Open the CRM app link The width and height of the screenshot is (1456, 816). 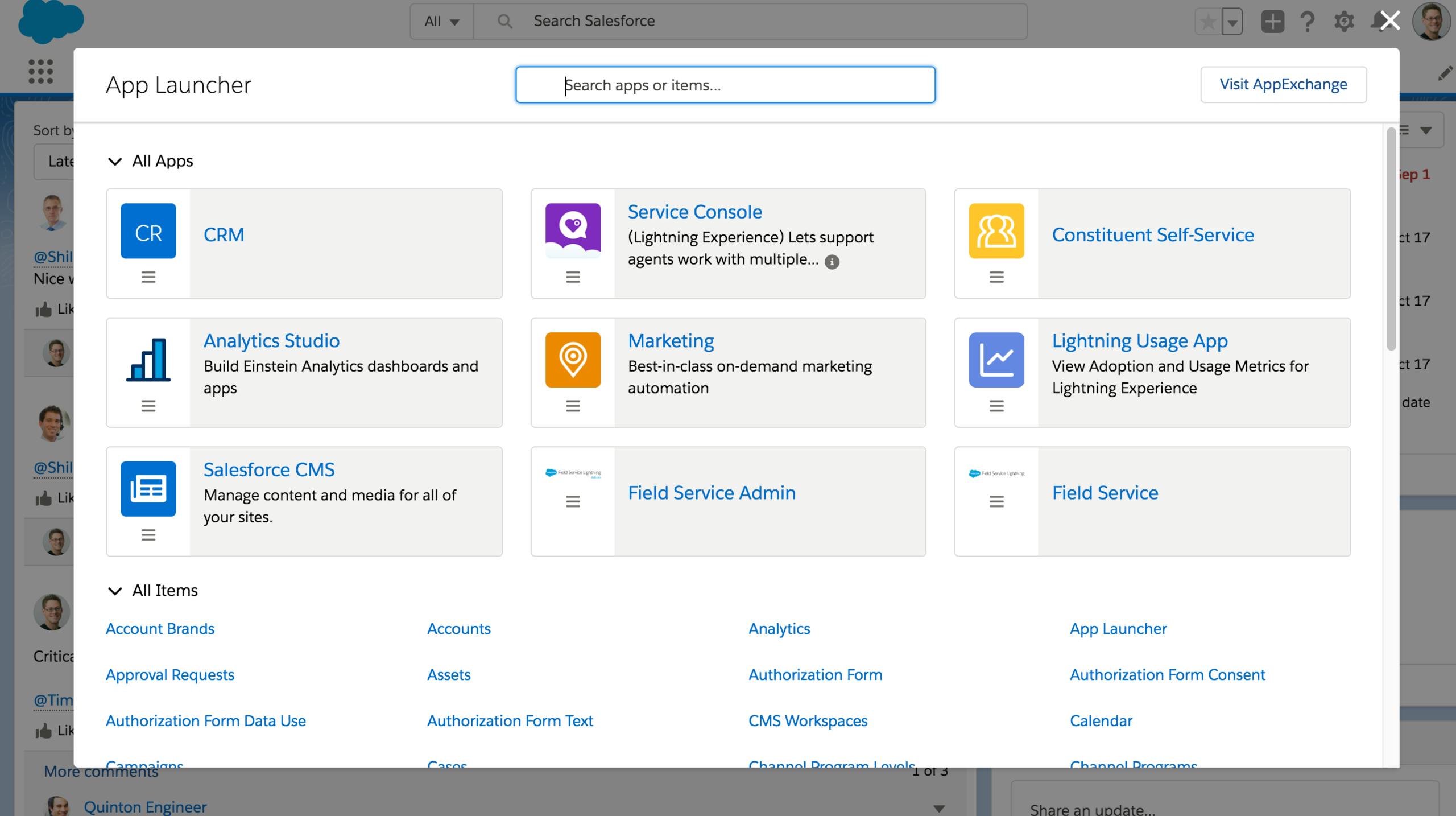point(224,234)
